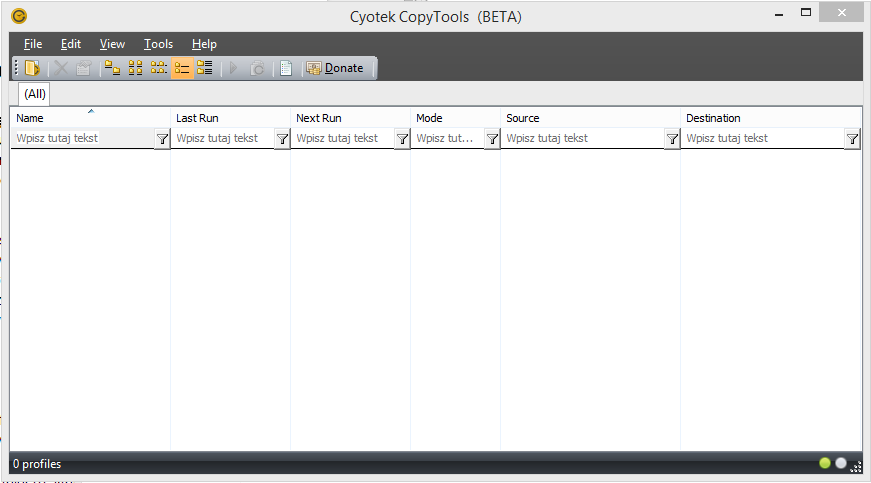Click the '0 profiles' status text
Image resolution: width=871 pixels, height=483 pixels.
(37, 464)
